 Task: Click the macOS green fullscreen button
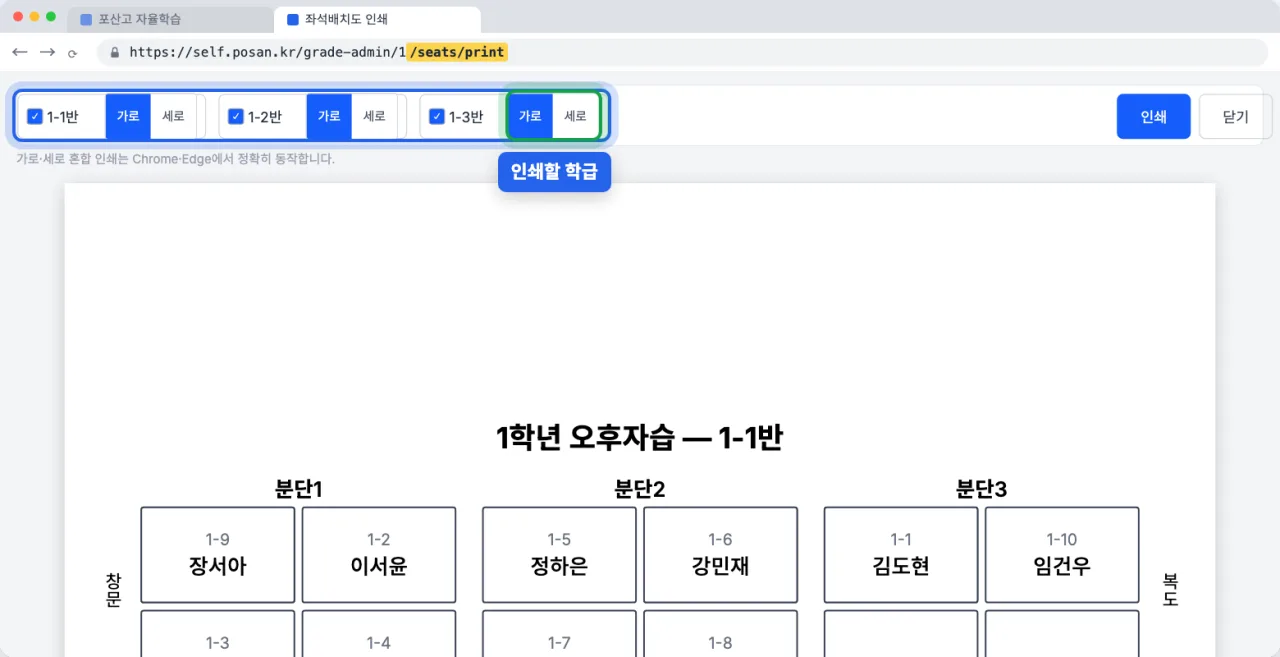click(x=52, y=17)
